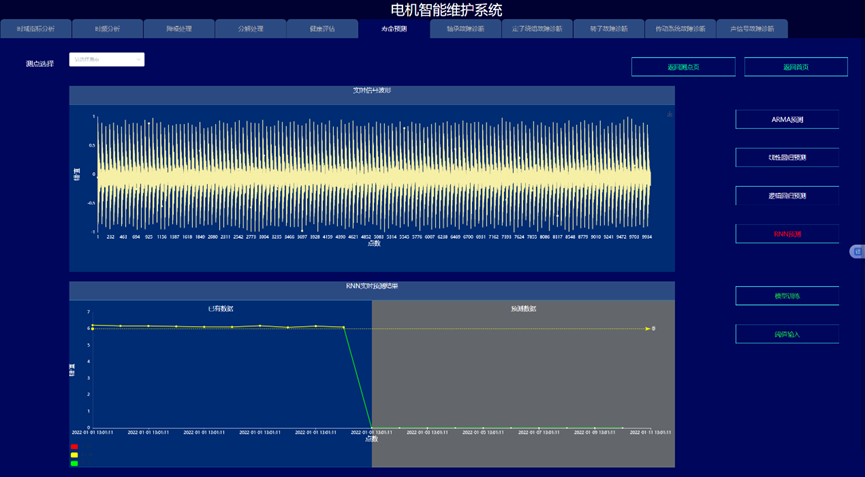Go to the decomposition processing tab (fourth tab)
This screenshot has height=477, width=865.
pos(250,29)
